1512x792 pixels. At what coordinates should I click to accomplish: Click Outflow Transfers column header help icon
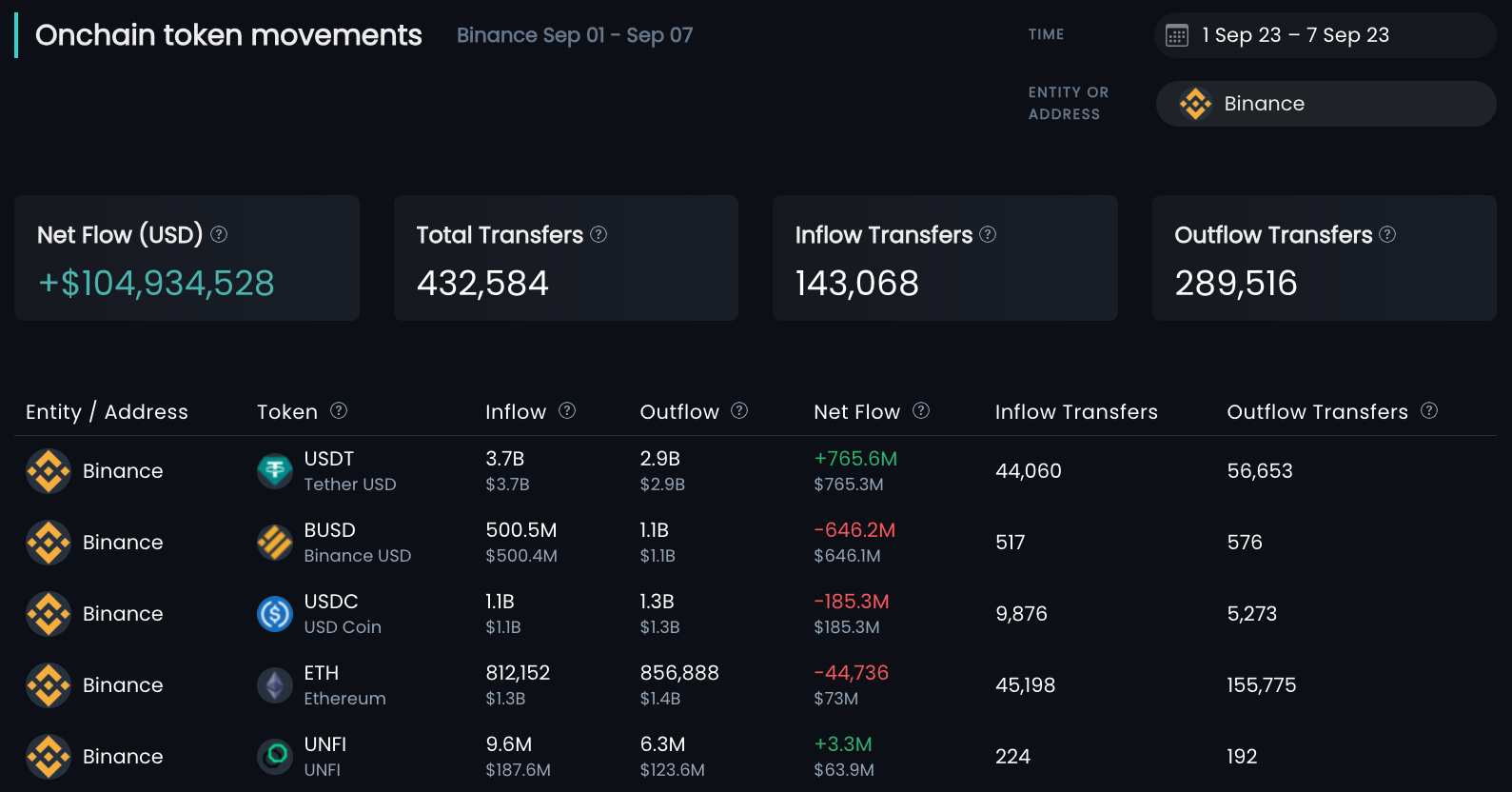[1429, 410]
